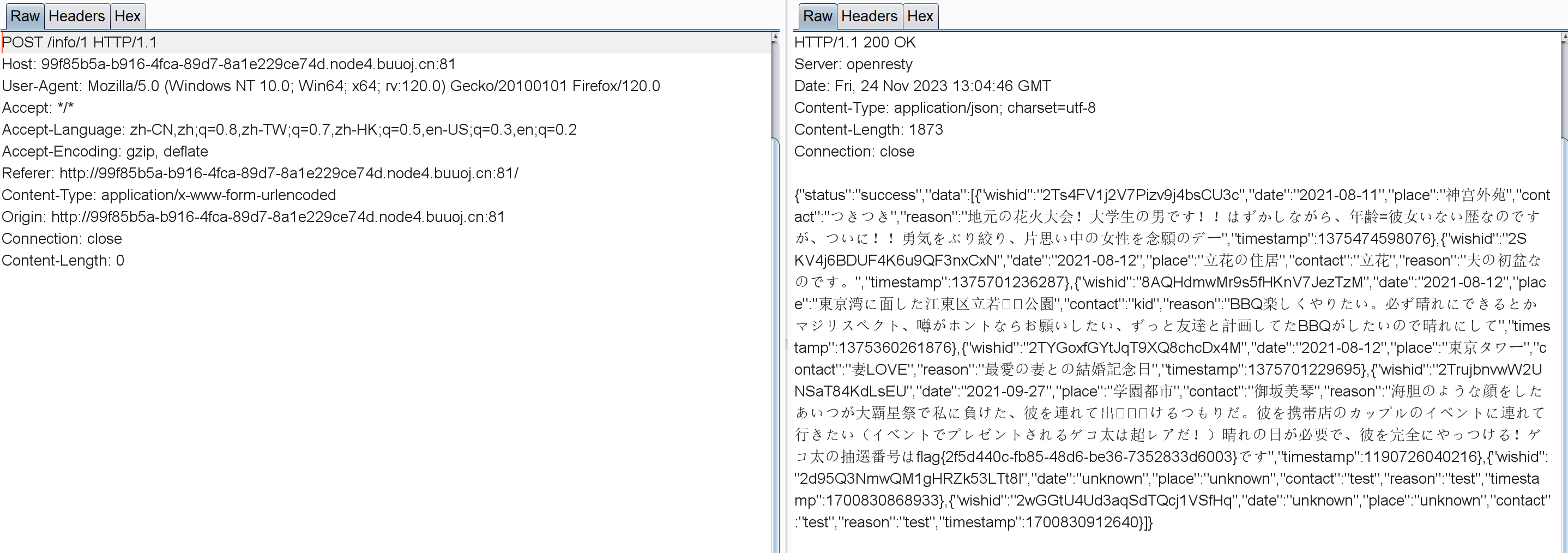Select the response pane Raw tab
Viewport: 1568px width, 553px height.
(817, 16)
